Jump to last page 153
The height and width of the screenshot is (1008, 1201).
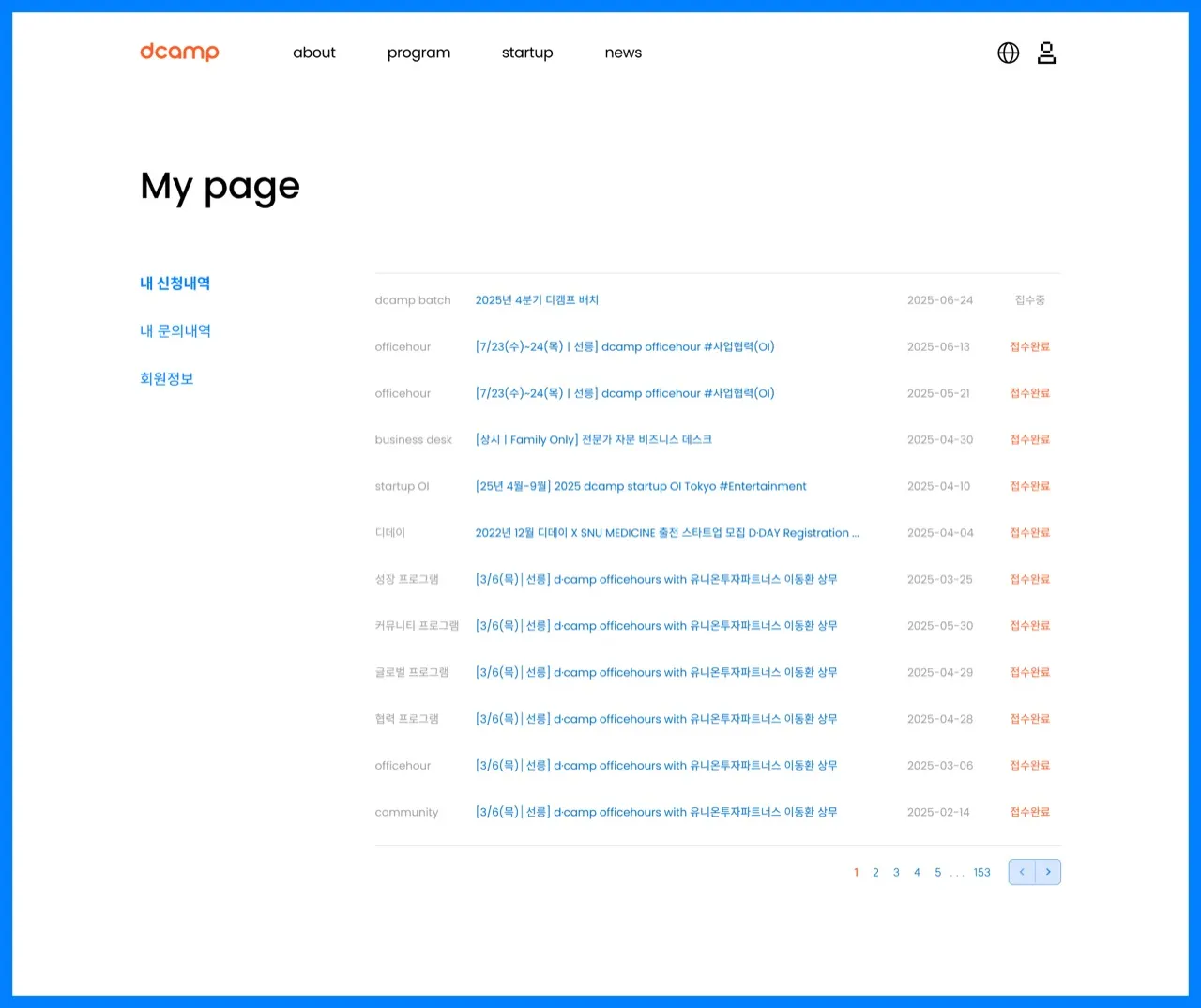[x=981, y=873]
